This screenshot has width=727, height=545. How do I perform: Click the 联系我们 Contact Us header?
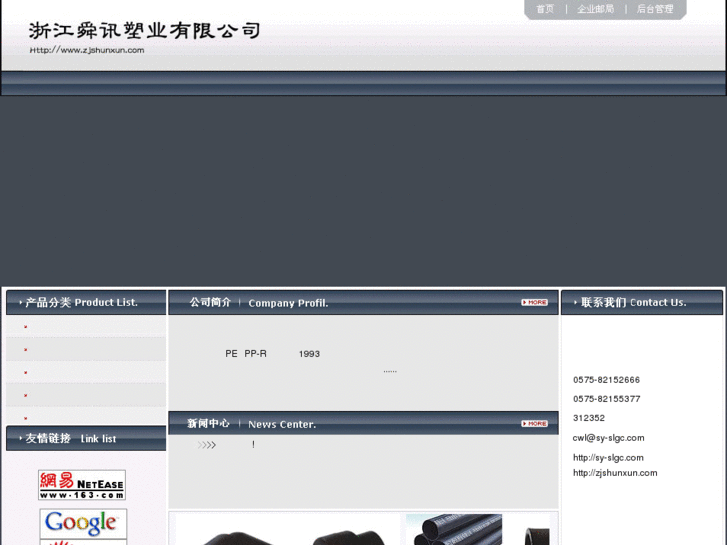pos(642,302)
